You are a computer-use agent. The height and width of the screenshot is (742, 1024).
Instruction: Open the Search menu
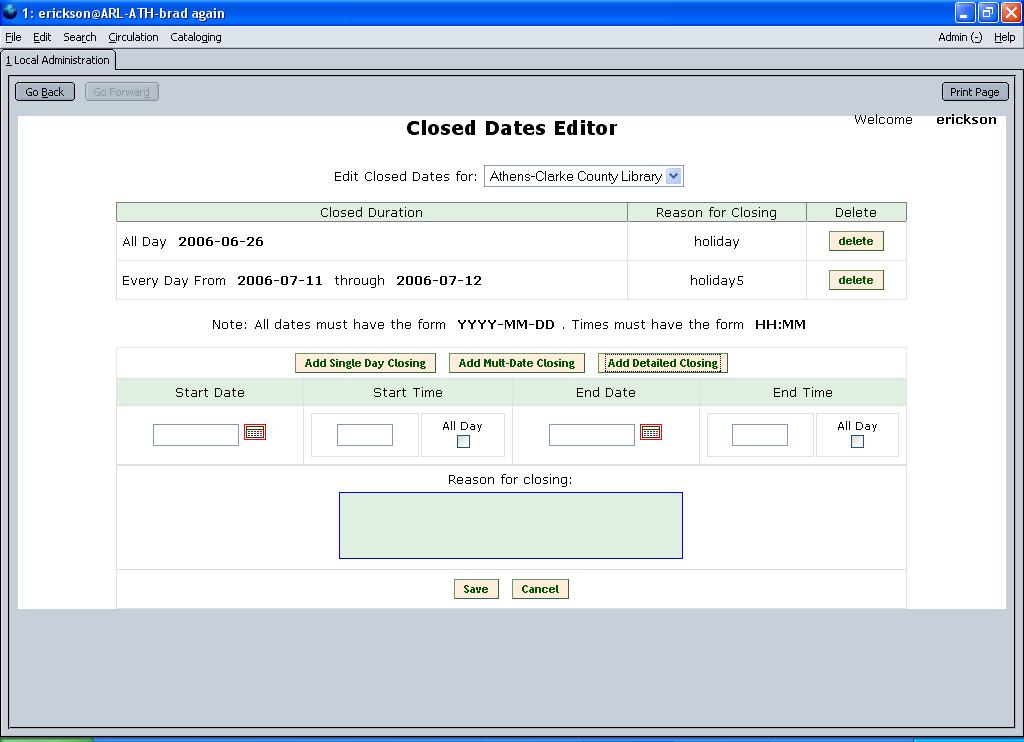(80, 37)
